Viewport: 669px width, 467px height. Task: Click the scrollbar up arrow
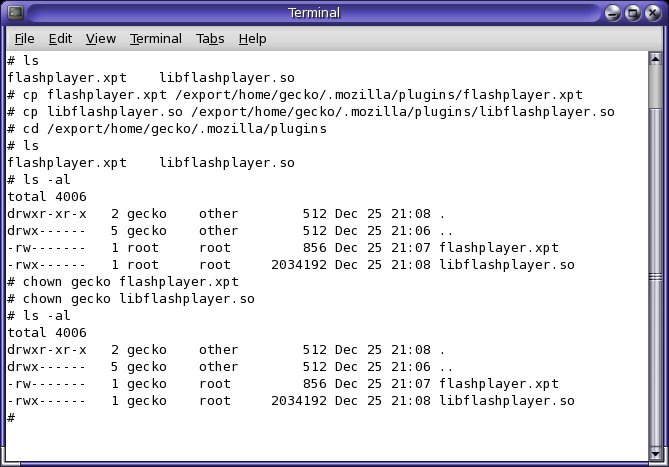coord(655,58)
